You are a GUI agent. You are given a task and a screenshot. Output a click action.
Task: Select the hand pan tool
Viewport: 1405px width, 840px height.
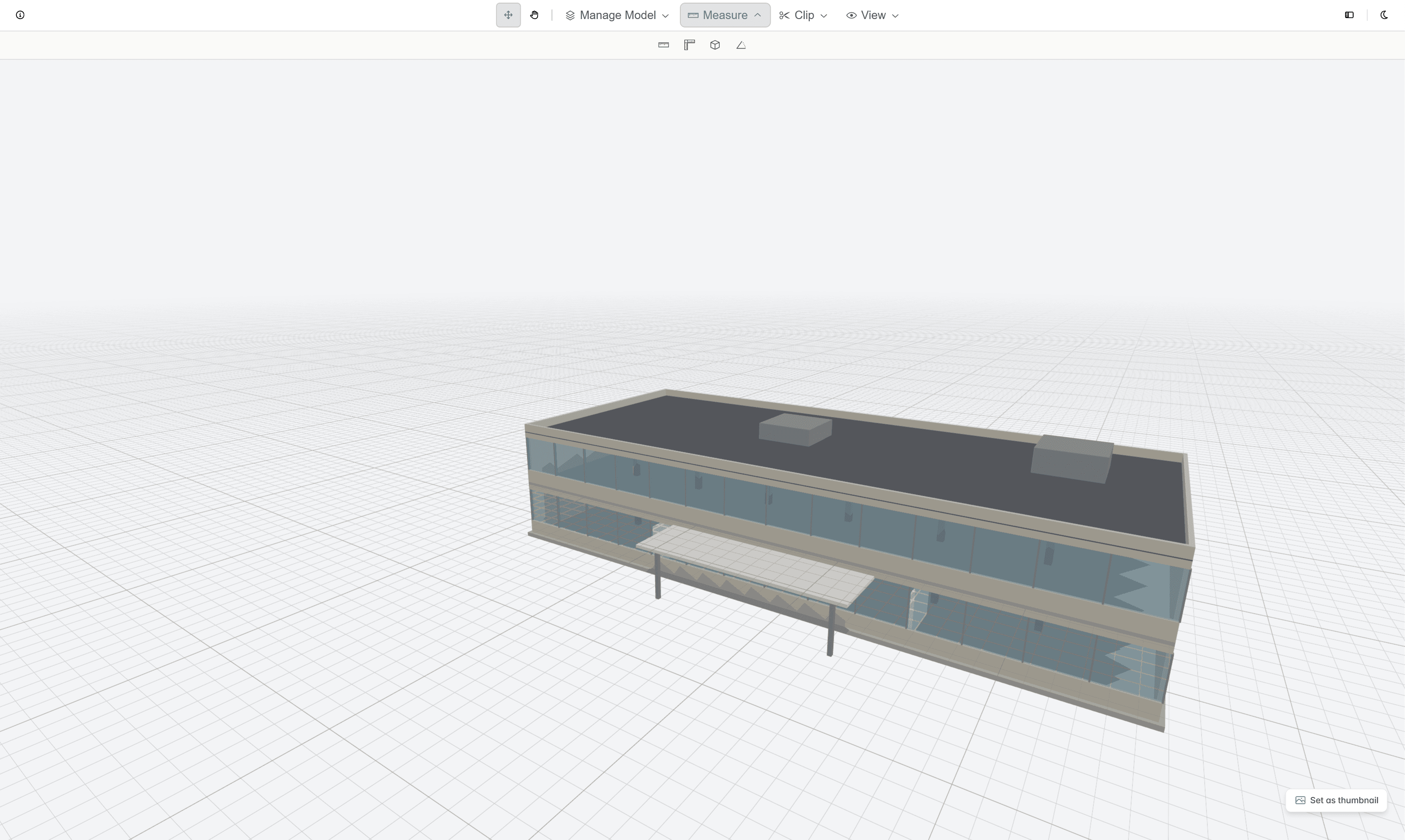pyautogui.click(x=534, y=15)
